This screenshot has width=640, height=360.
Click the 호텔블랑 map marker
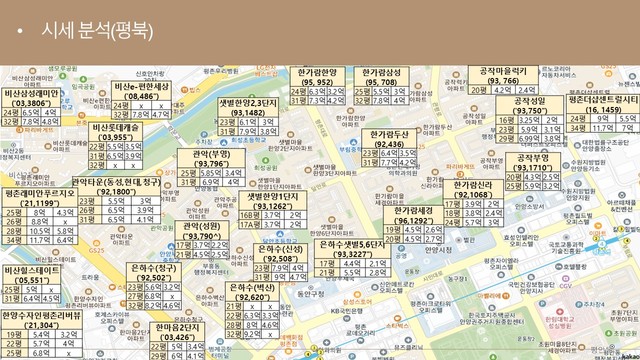[x=559, y=267]
